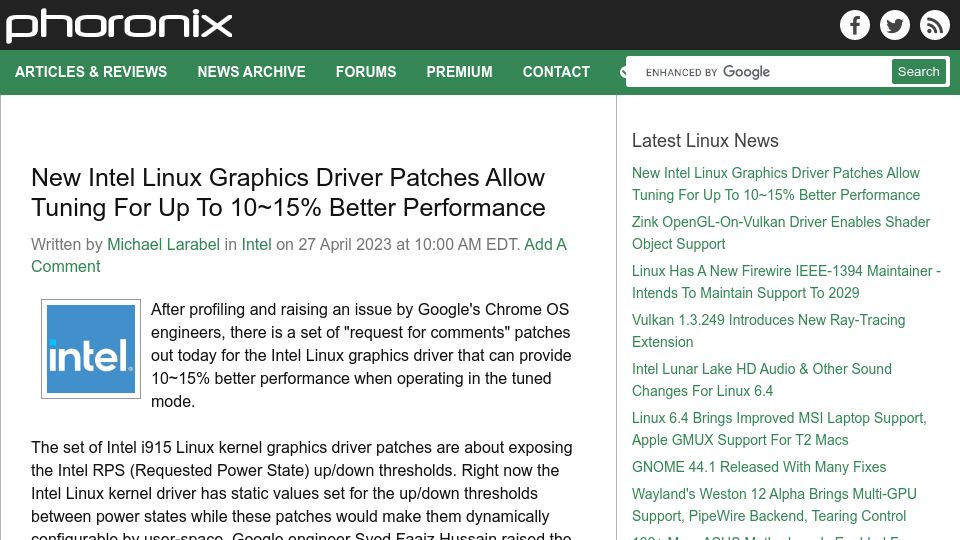Screen dimensions: 960x540
Task: Open the Intel category link
Action: [257, 244]
